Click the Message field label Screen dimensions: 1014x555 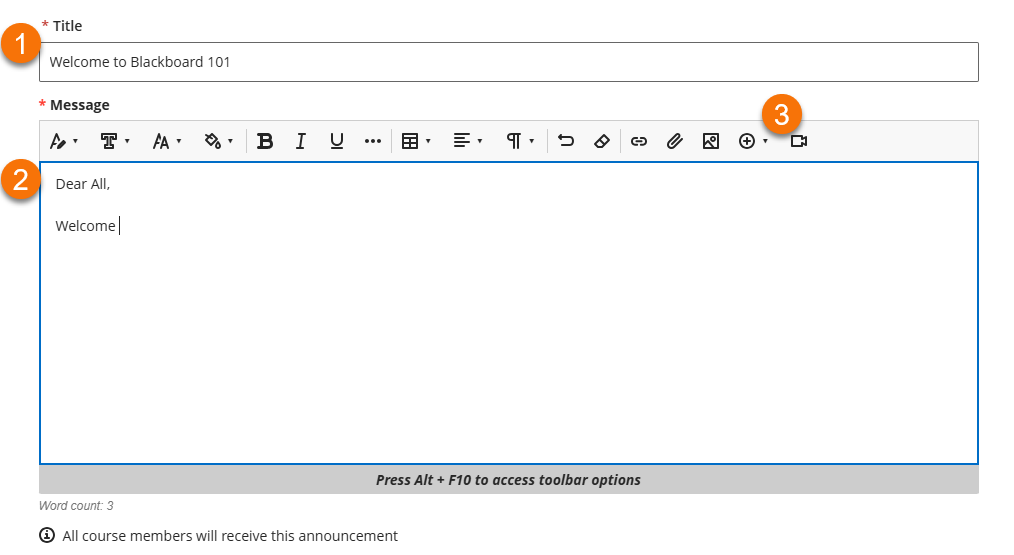click(x=80, y=105)
